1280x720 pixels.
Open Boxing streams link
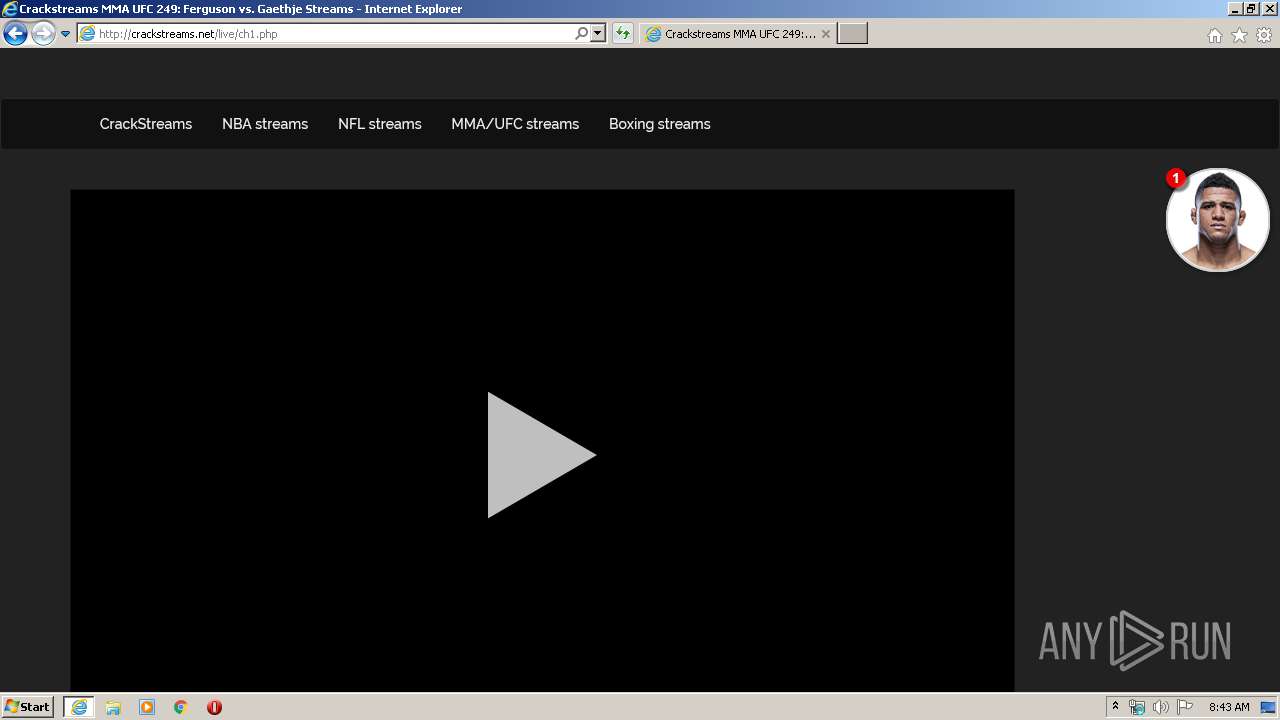[x=660, y=124]
